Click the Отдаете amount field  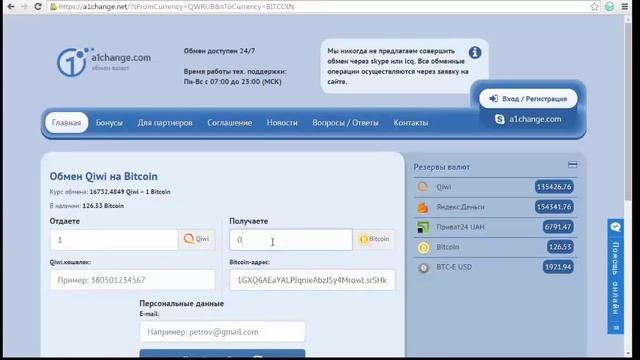(114, 240)
